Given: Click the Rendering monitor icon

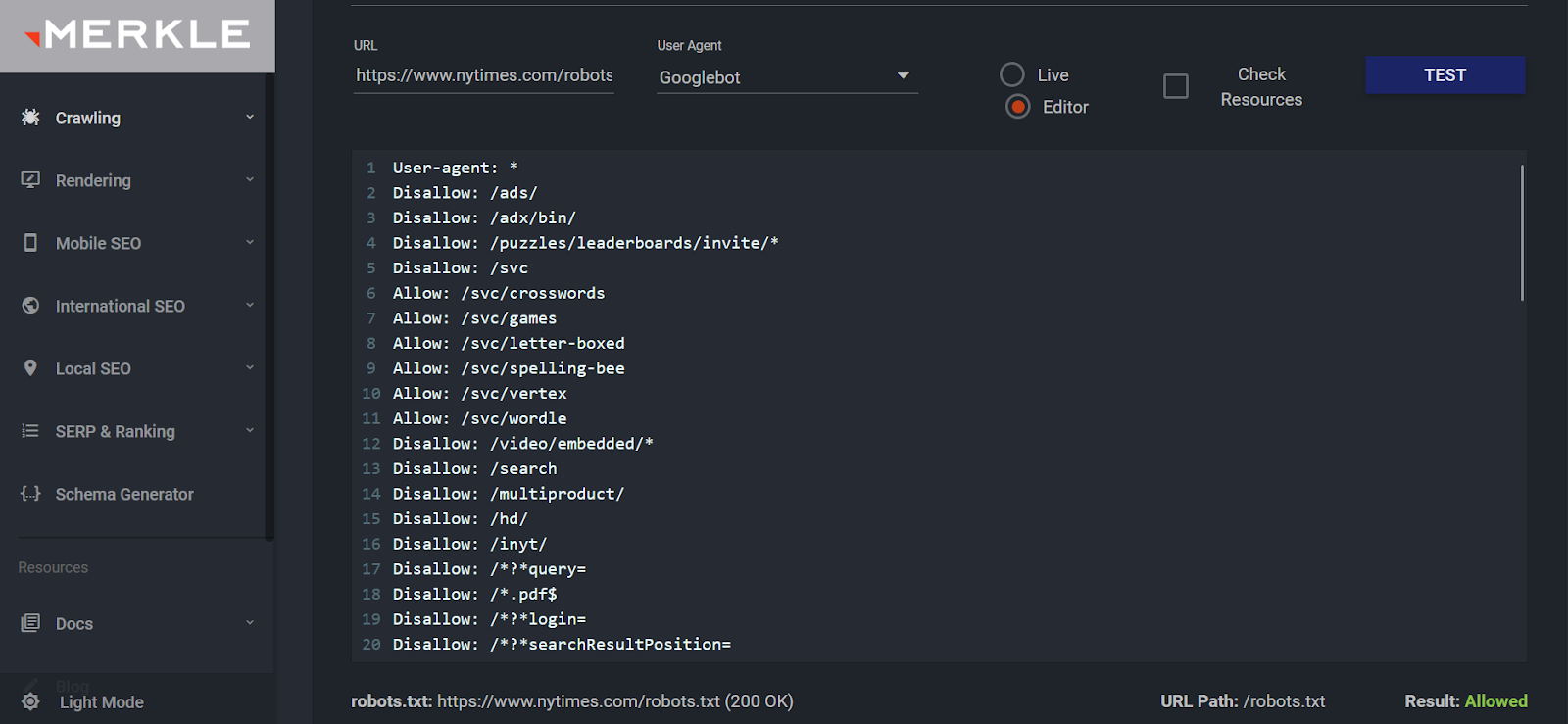Looking at the screenshot, I should 30,180.
